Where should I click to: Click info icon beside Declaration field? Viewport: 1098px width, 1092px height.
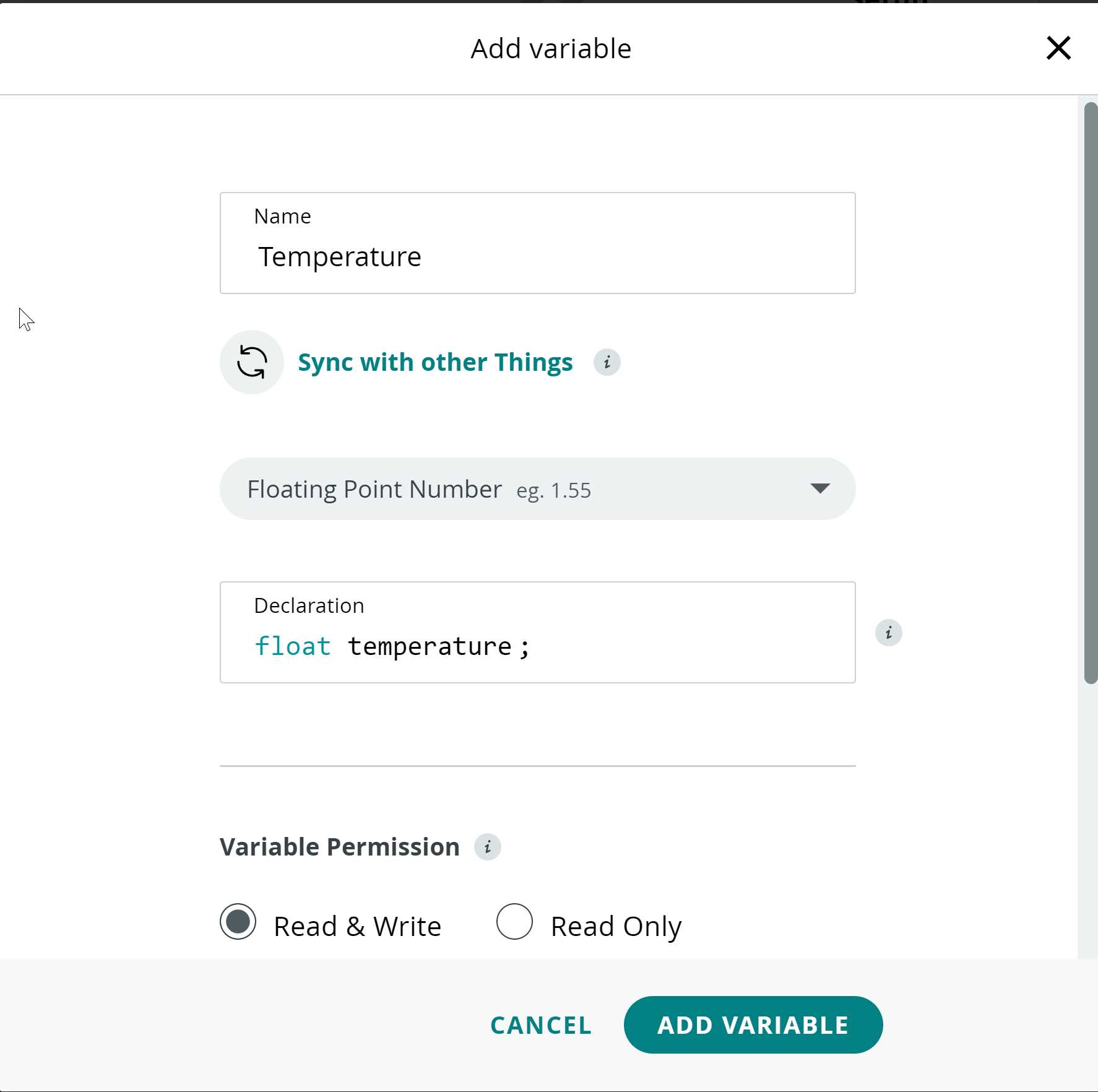888,633
